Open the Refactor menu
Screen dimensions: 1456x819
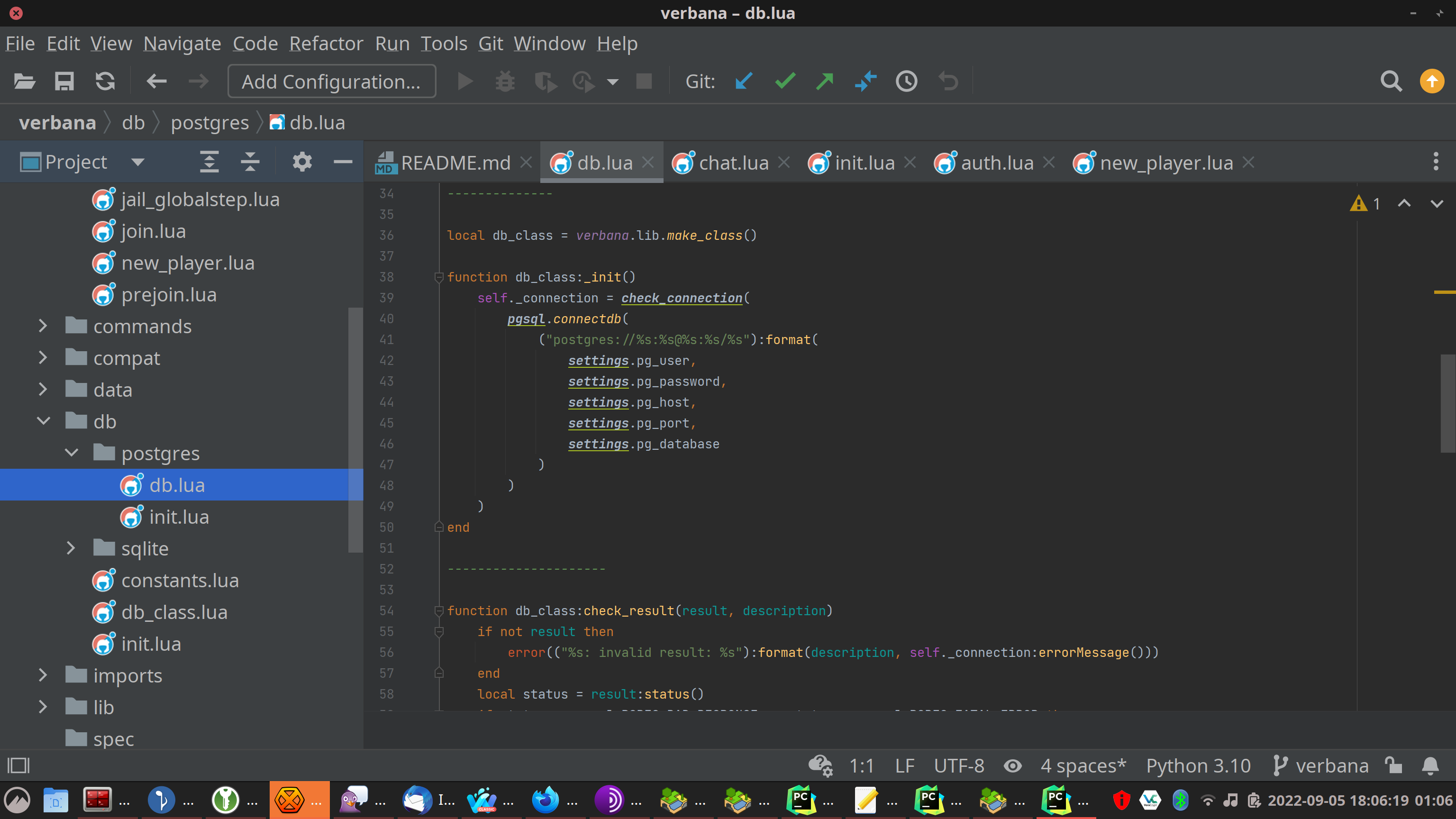click(x=326, y=44)
